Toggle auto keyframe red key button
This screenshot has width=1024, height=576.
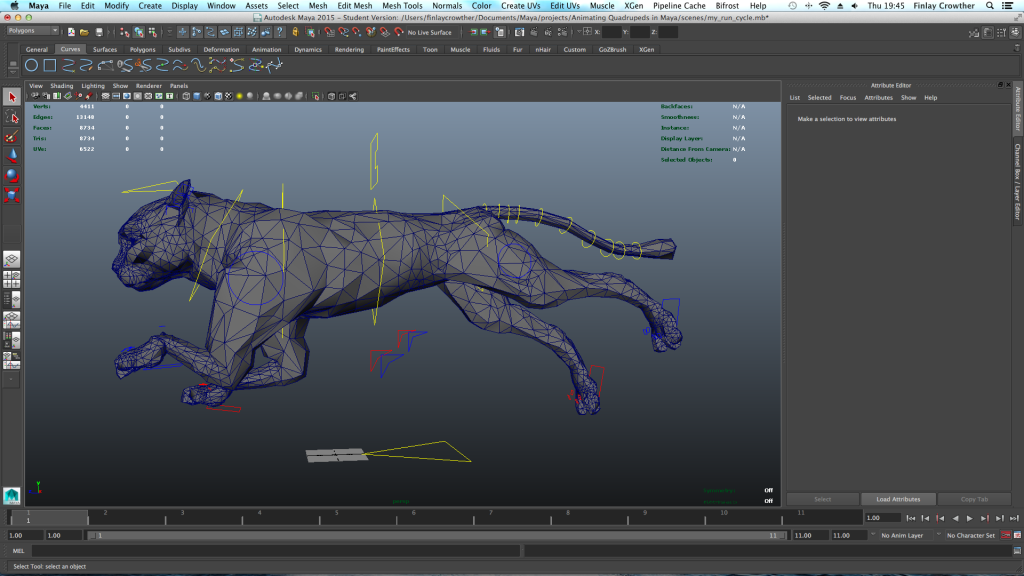coord(1006,536)
